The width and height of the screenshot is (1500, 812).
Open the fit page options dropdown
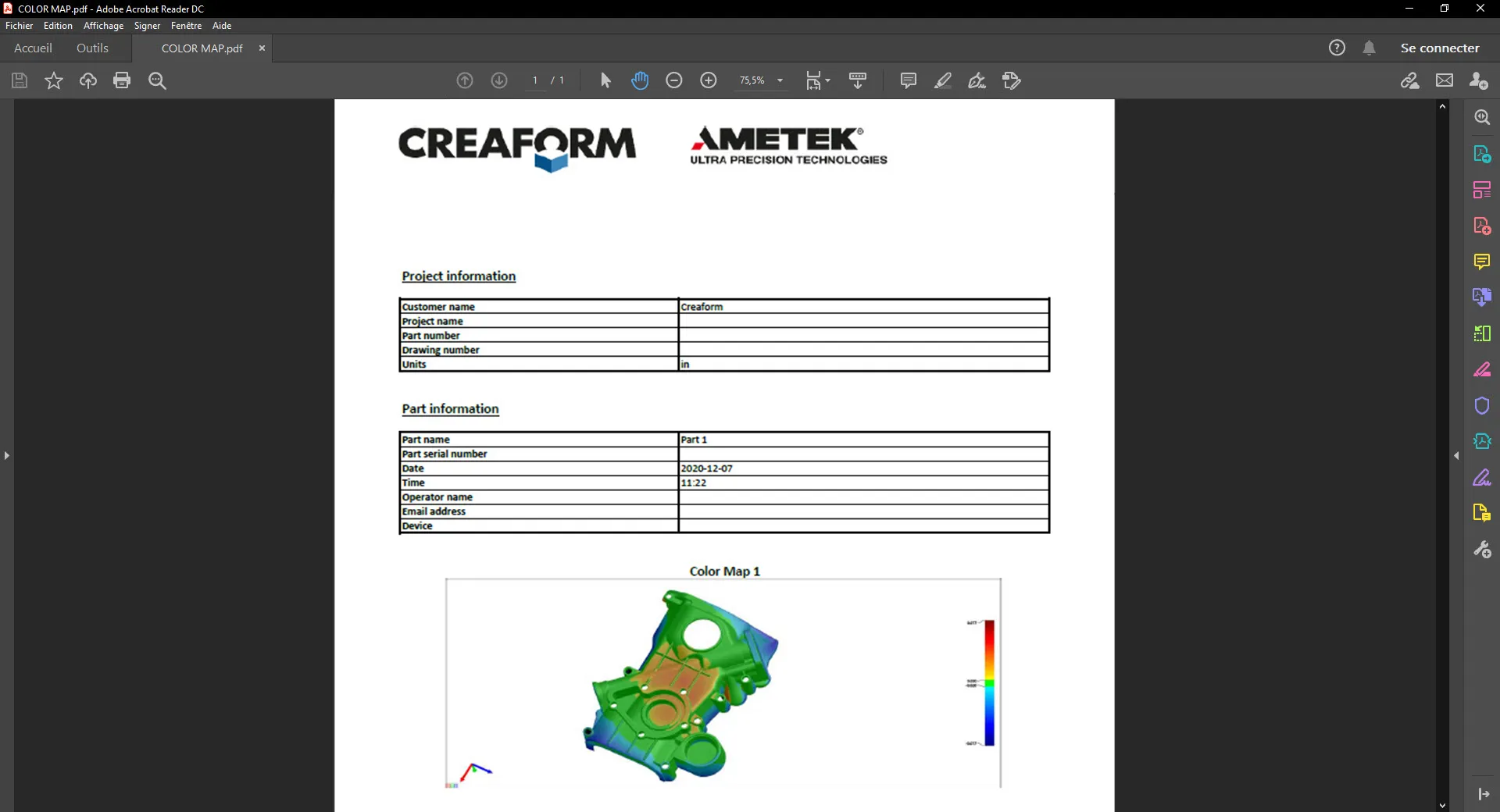pos(818,80)
